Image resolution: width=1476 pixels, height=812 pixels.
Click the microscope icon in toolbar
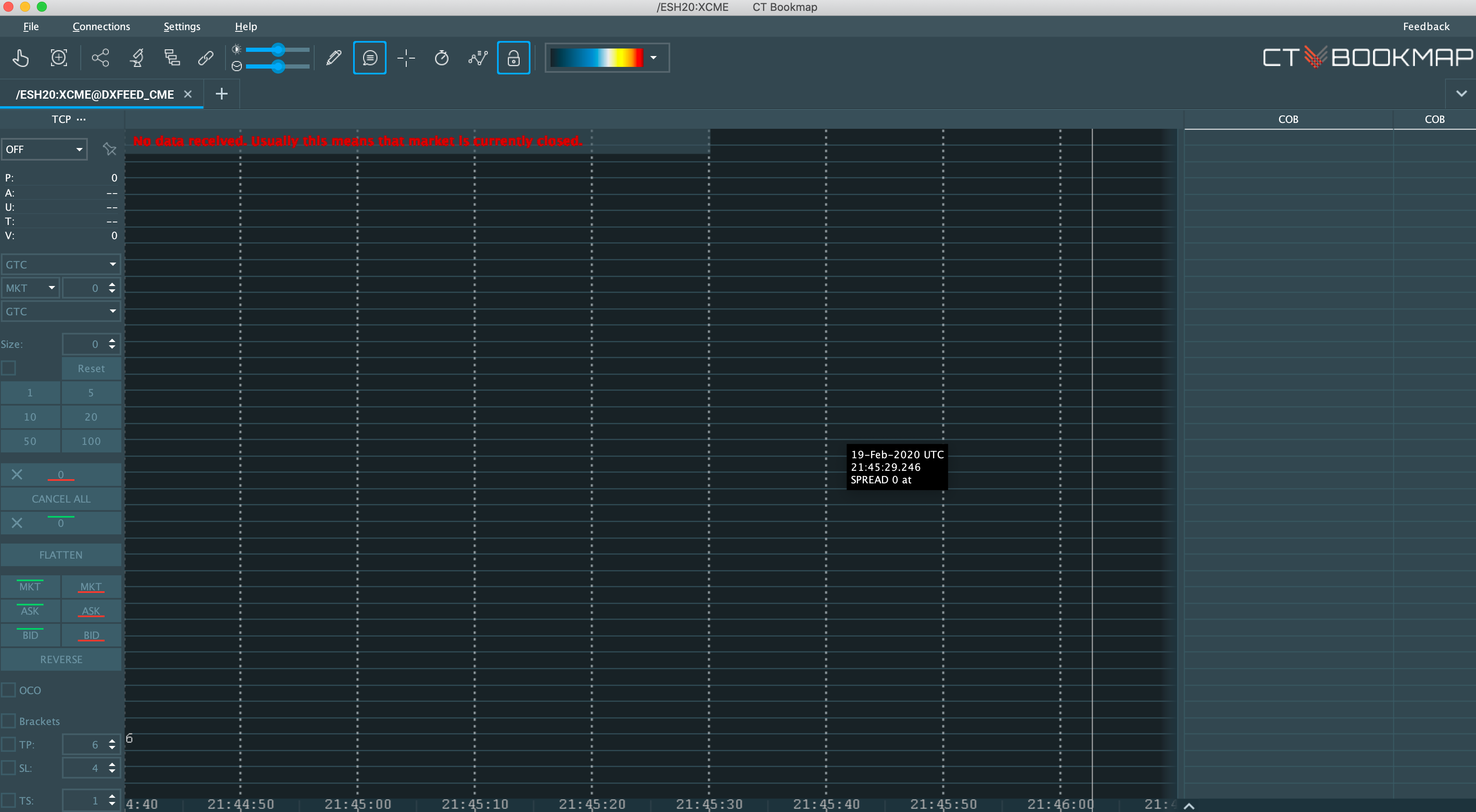point(137,58)
